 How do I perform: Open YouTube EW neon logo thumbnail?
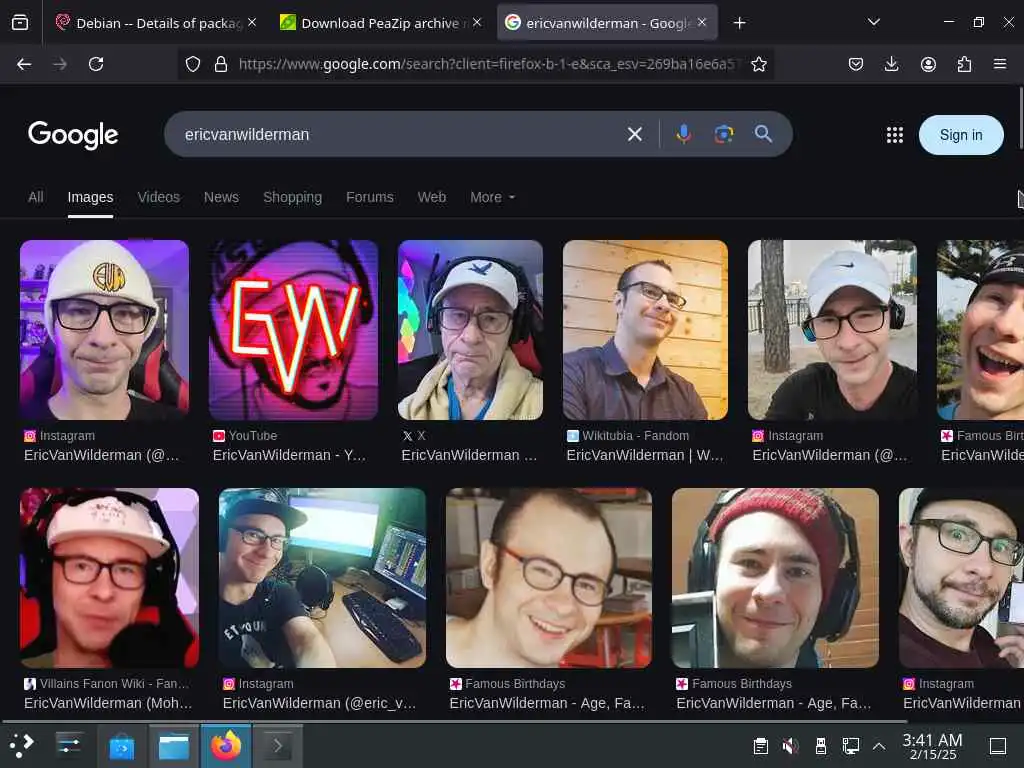pyautogui.click(x=293, y=330)
